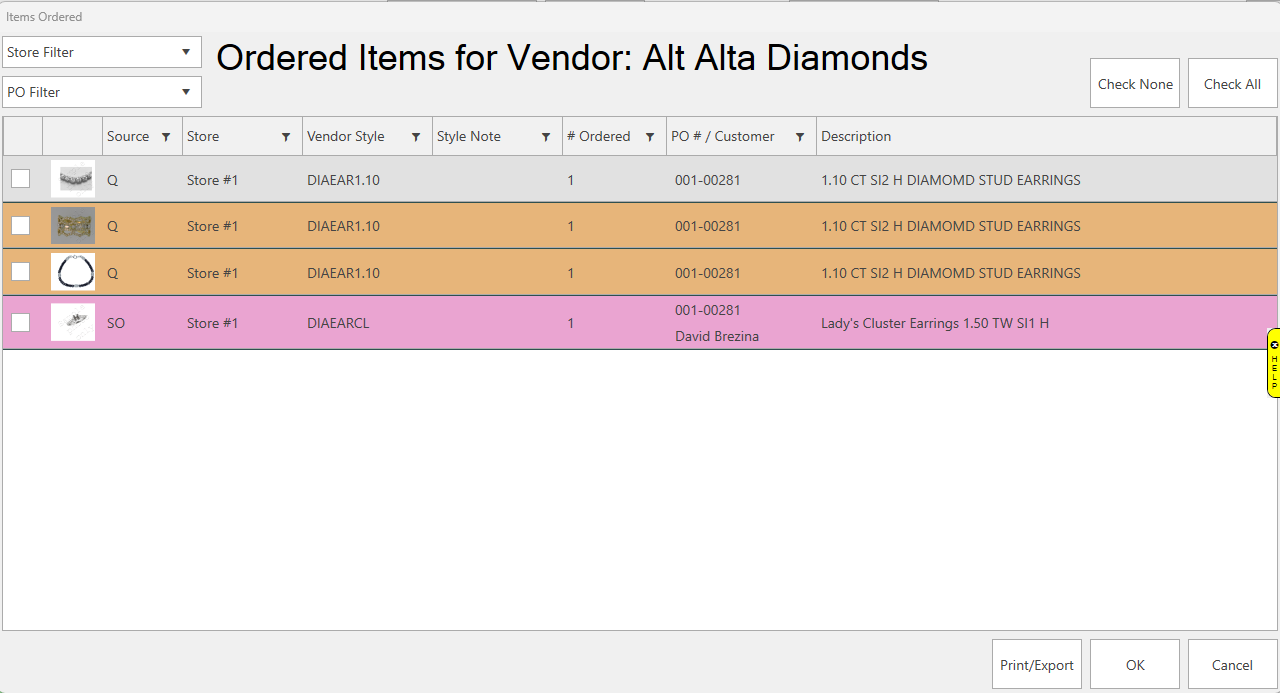Screen dimensions: 1280x693
Task: Check the first gray row's checkbox
Action: click(x=21, y=179)
